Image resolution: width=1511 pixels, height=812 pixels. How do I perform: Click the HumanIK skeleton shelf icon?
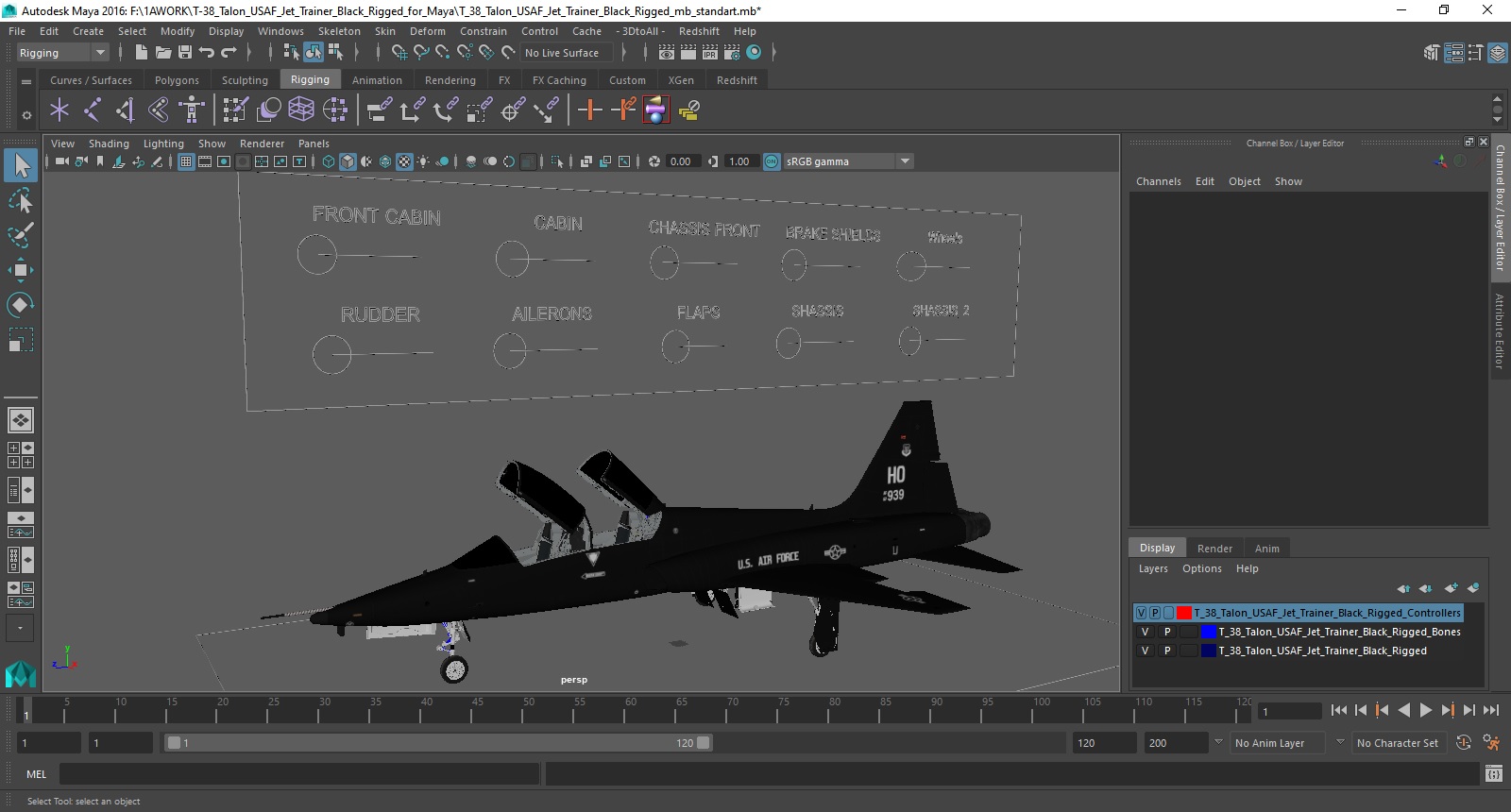[192, 110]
